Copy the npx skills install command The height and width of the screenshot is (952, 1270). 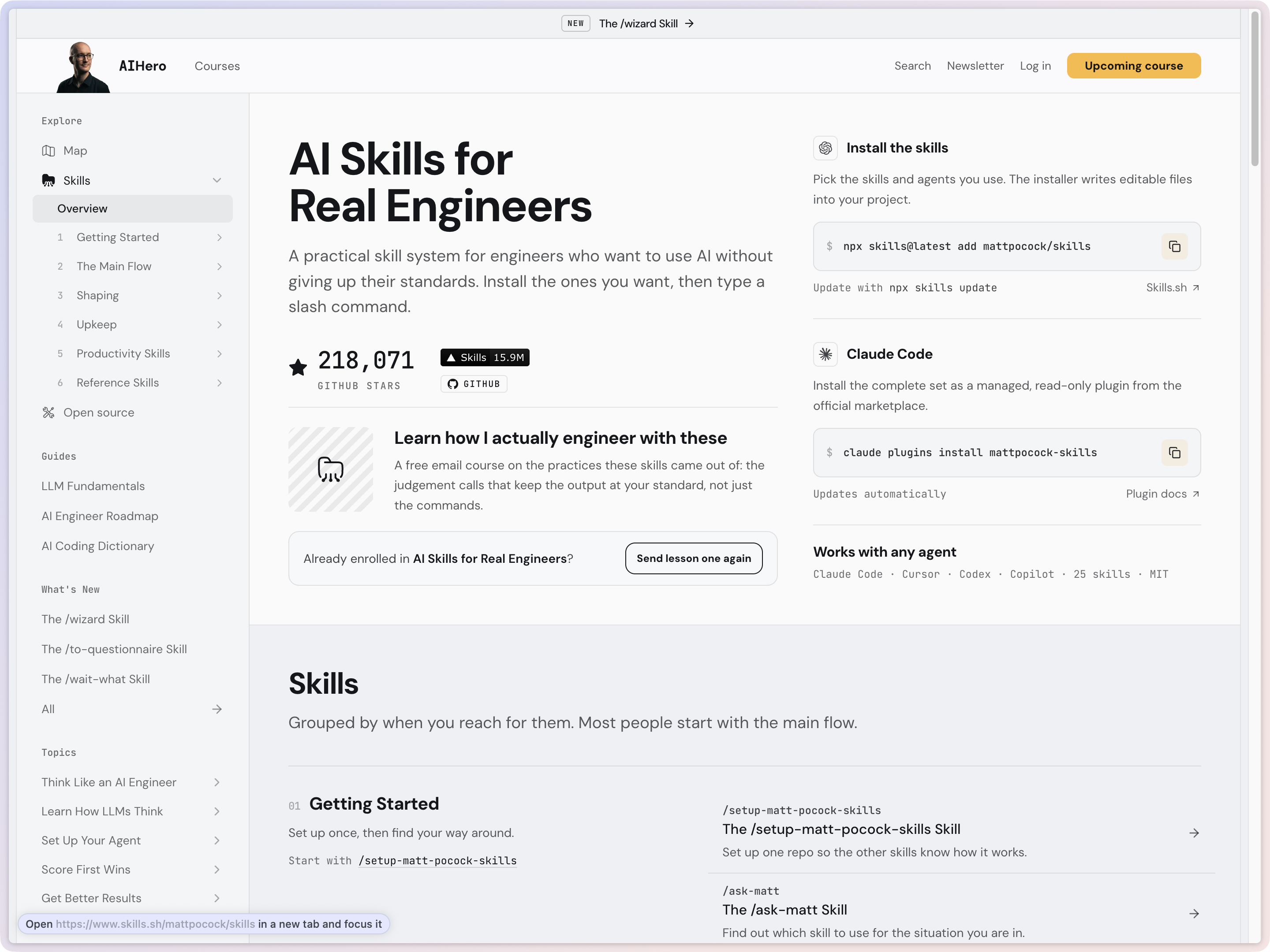(1174, 246)
